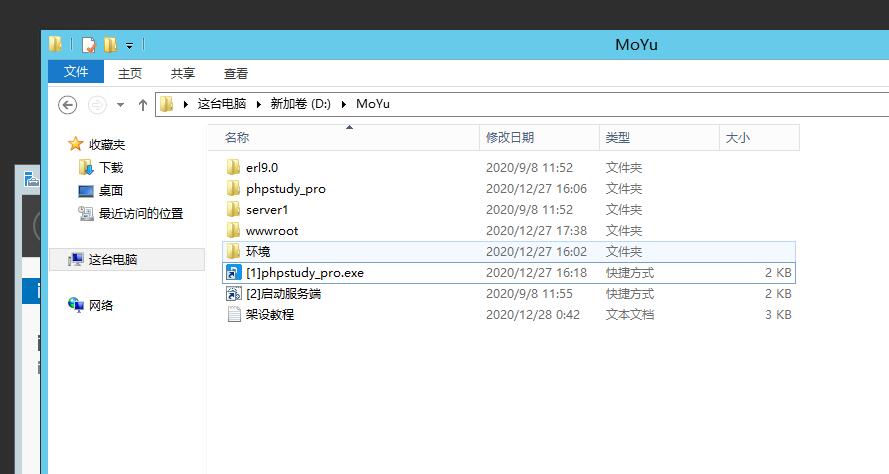Open the 共享 ribbon tab
This screenshot has height=474, width=889.
183,73
